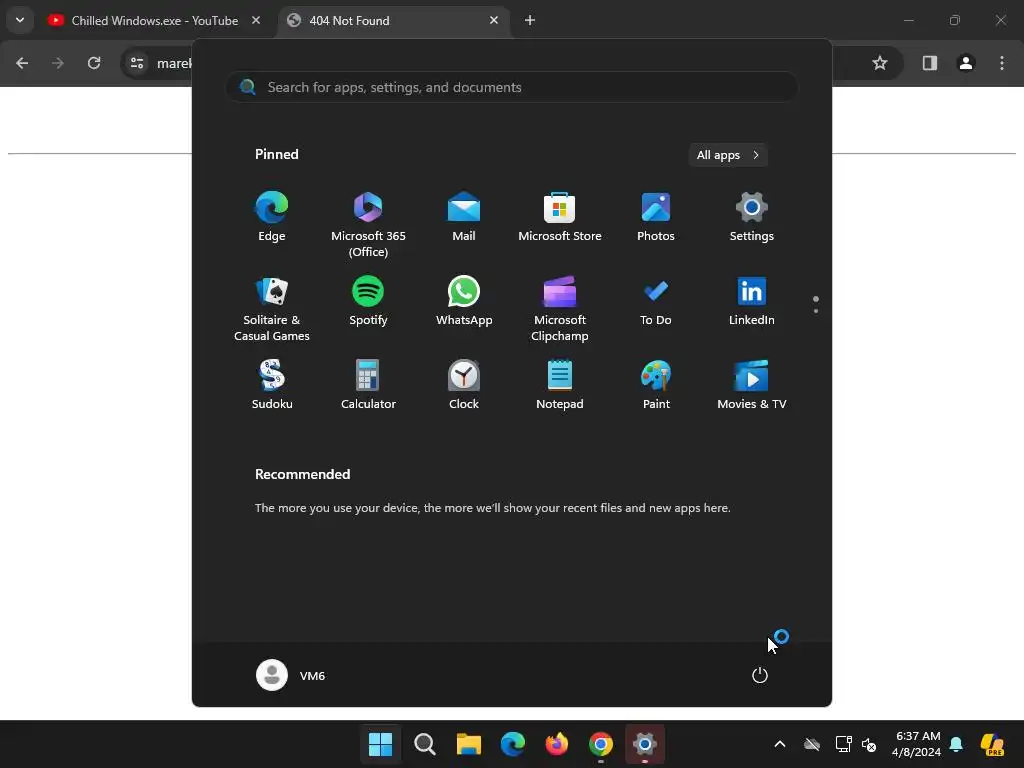The width and height of the screenshot is (1024, 768).
Task: Open Chrome side panel
Action: 930,63
